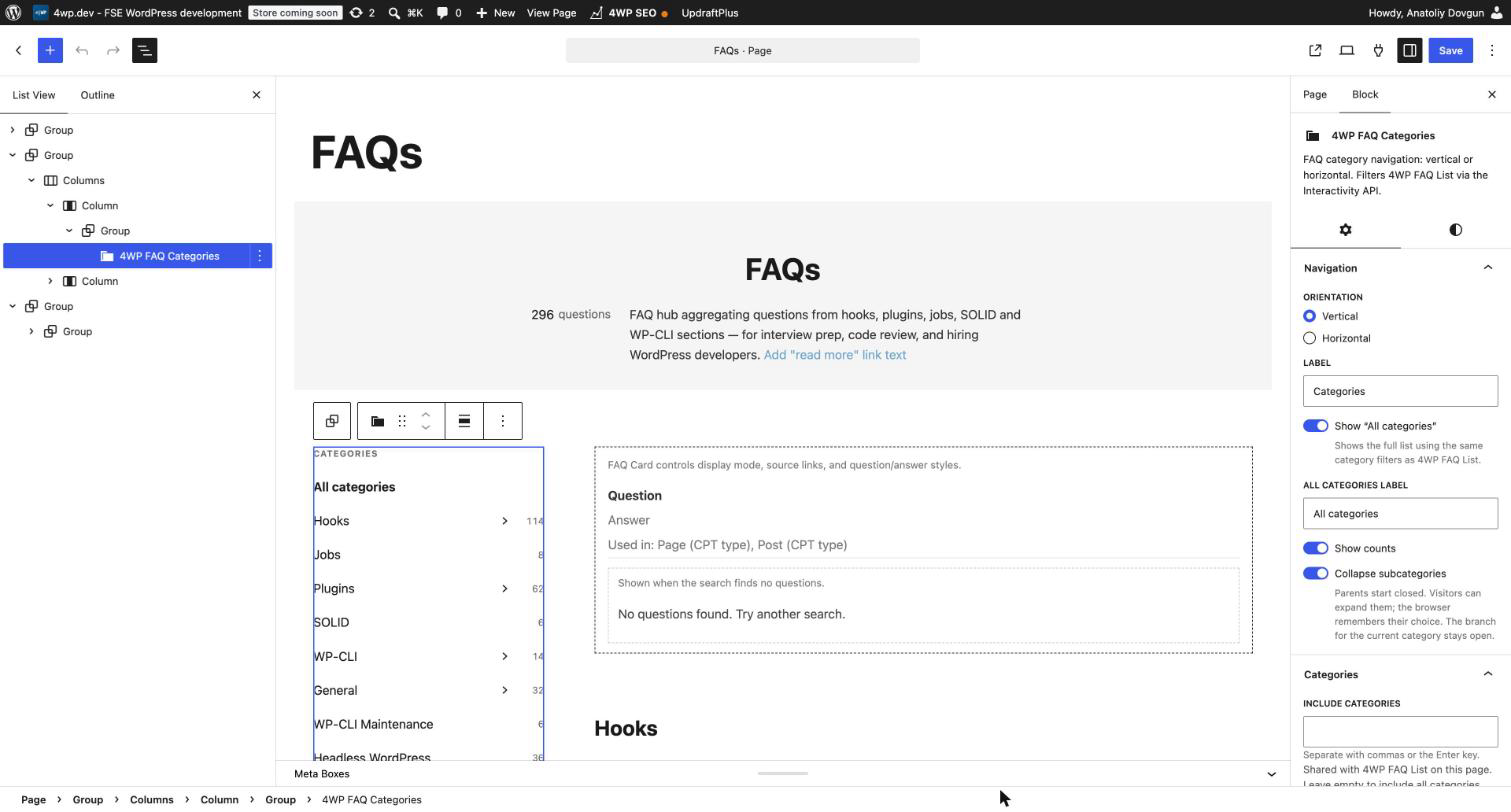Switch to the Outline tab

coord(97,95)
